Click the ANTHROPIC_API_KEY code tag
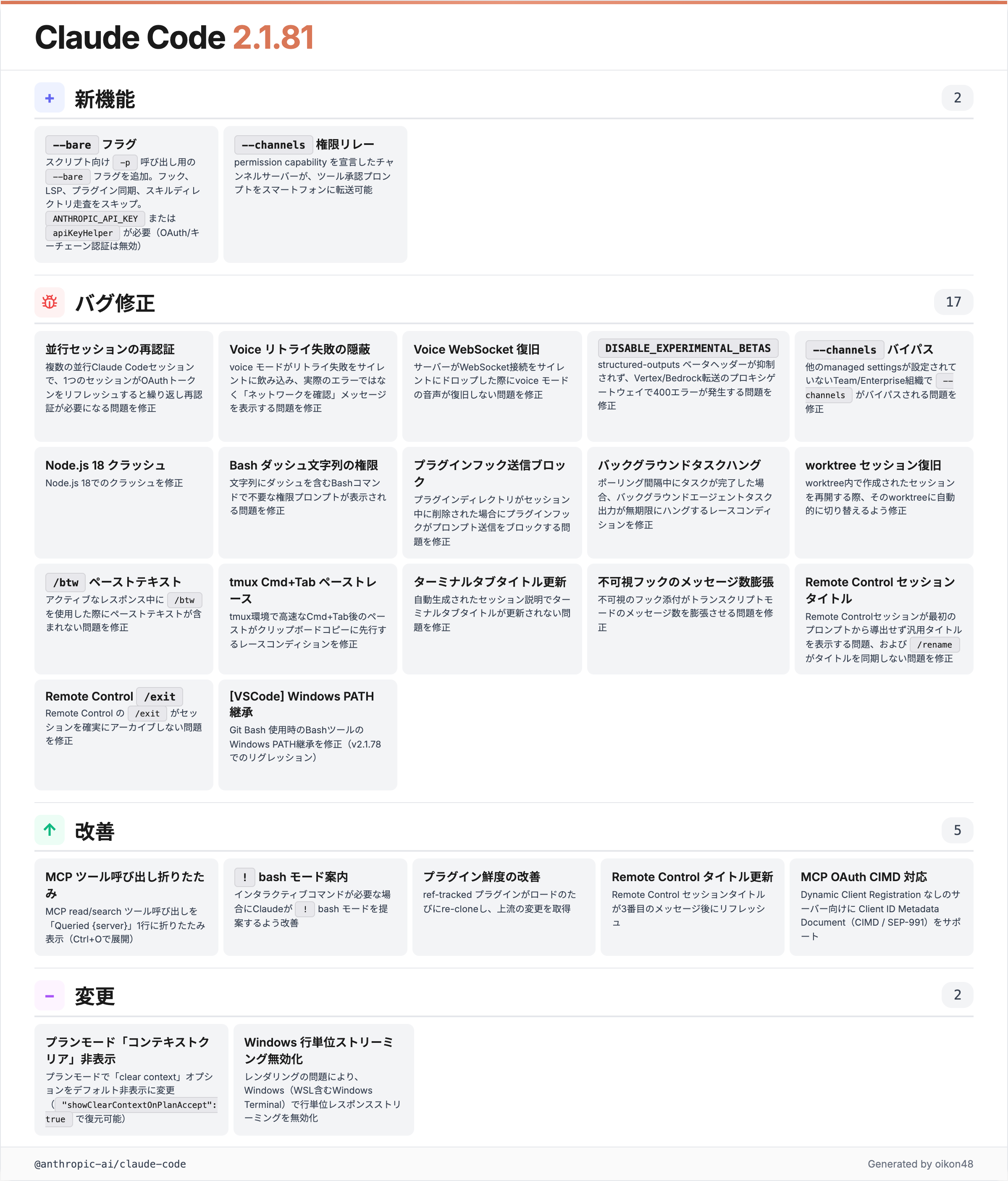Viewport: 1008px width, 1181px height. coord(95,219)
